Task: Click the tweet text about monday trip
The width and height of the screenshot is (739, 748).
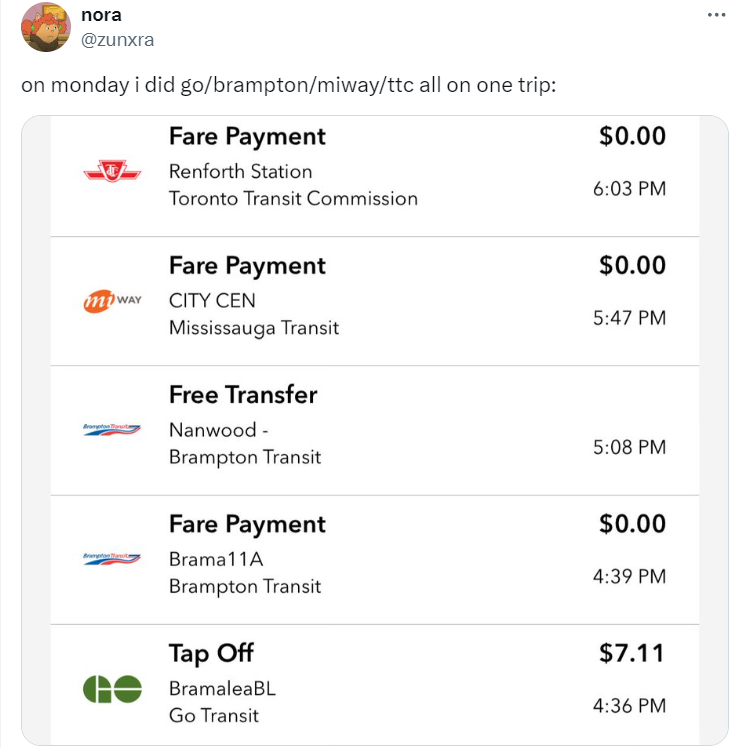Action: [288, 83]
